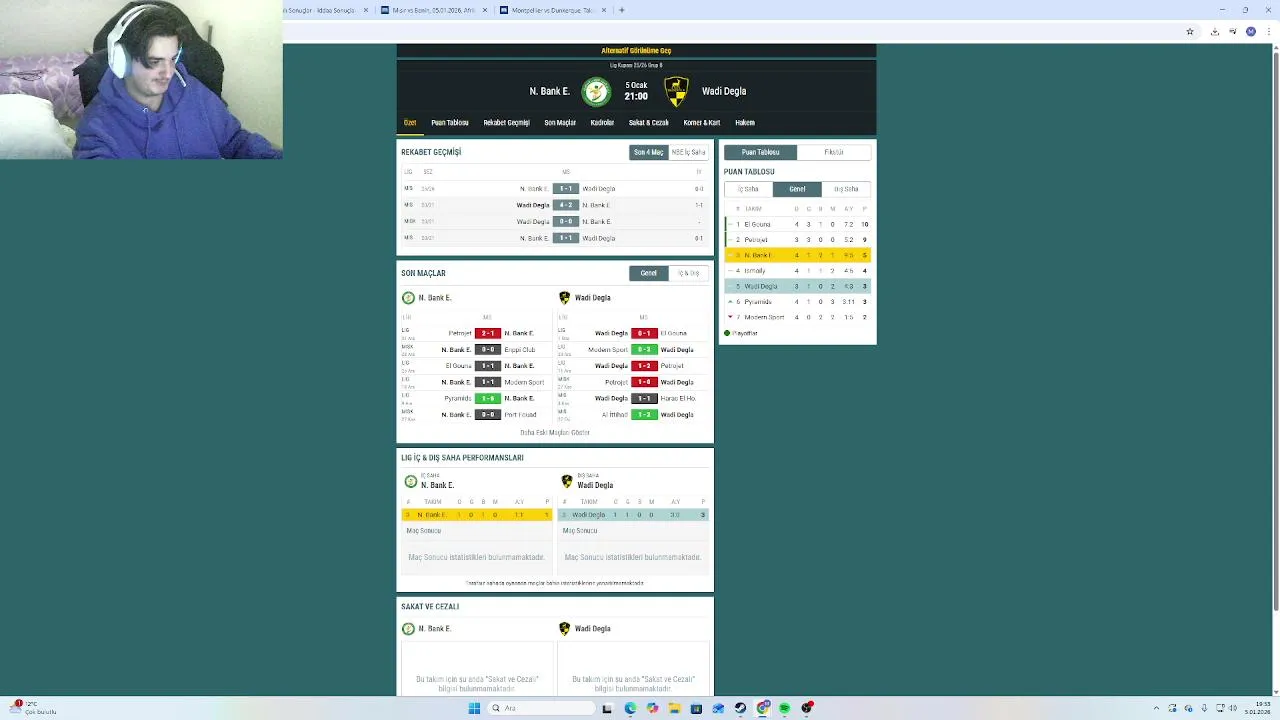Click Petrojet row in standings table

pyautogui.click(x=797, y=240)
